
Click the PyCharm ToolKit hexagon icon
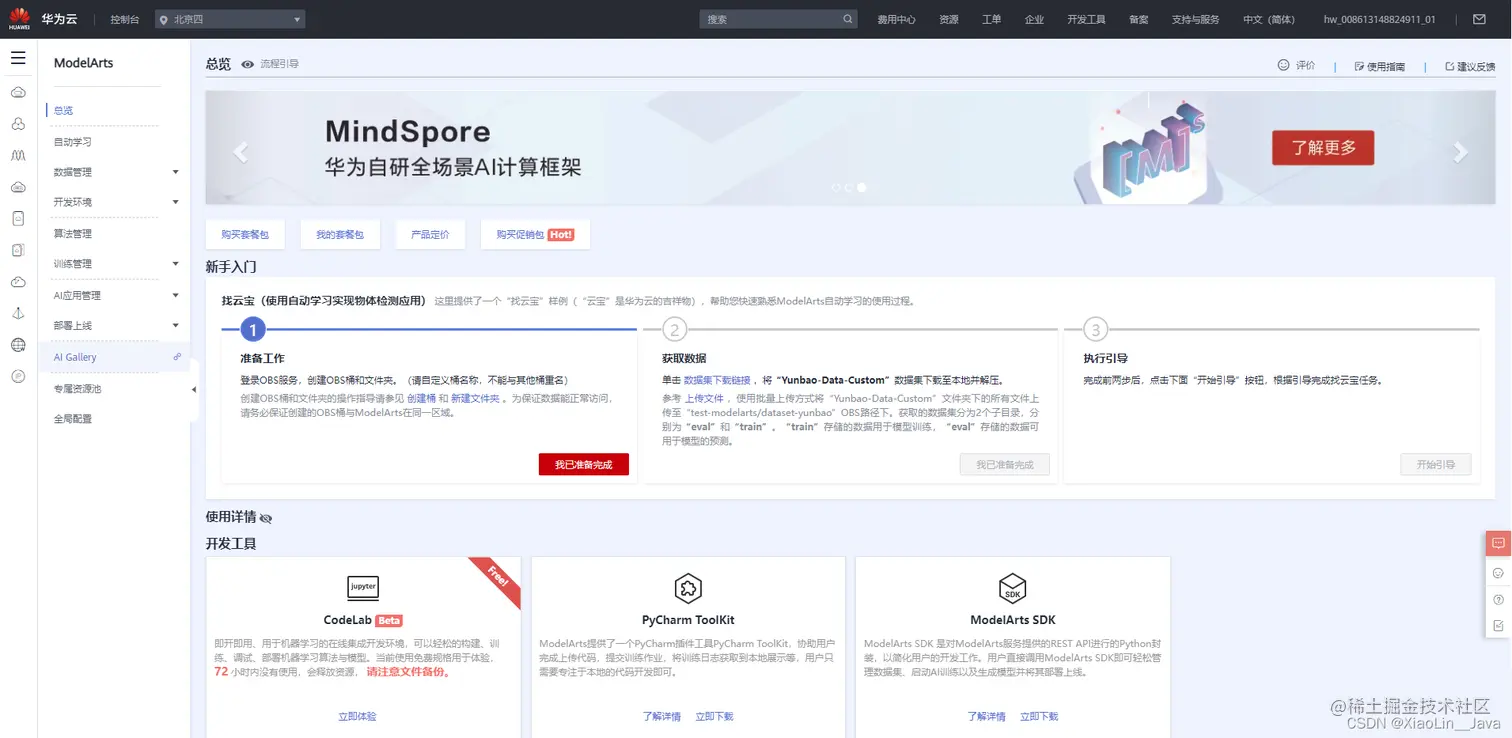click(x=688, y=587)
